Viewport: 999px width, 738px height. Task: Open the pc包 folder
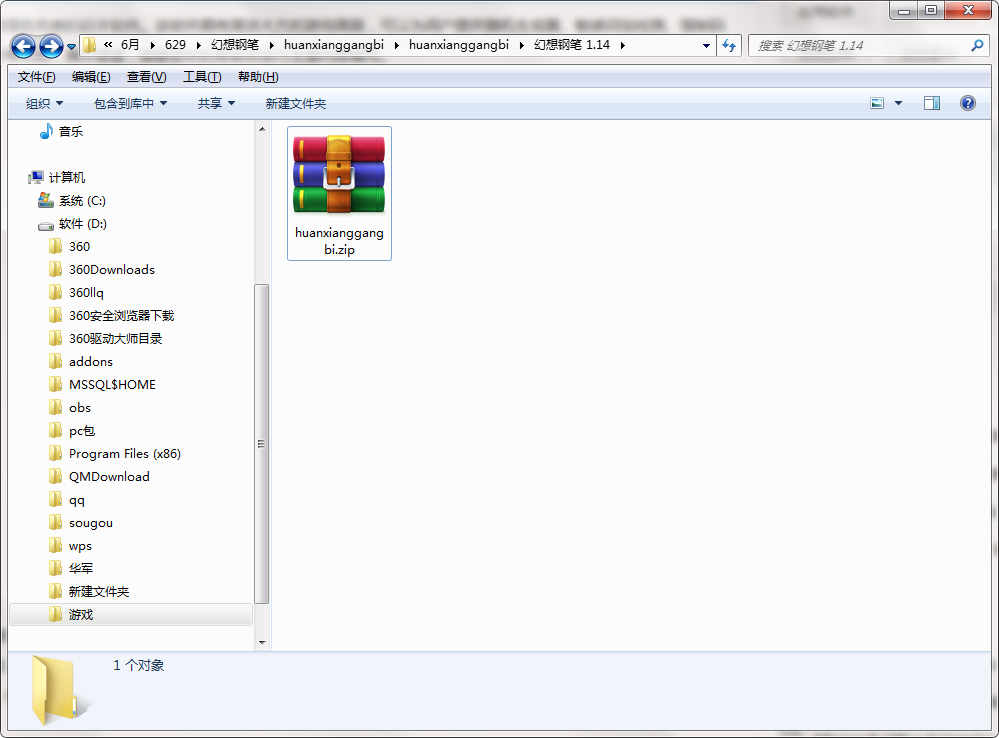[x=82, y=431]
